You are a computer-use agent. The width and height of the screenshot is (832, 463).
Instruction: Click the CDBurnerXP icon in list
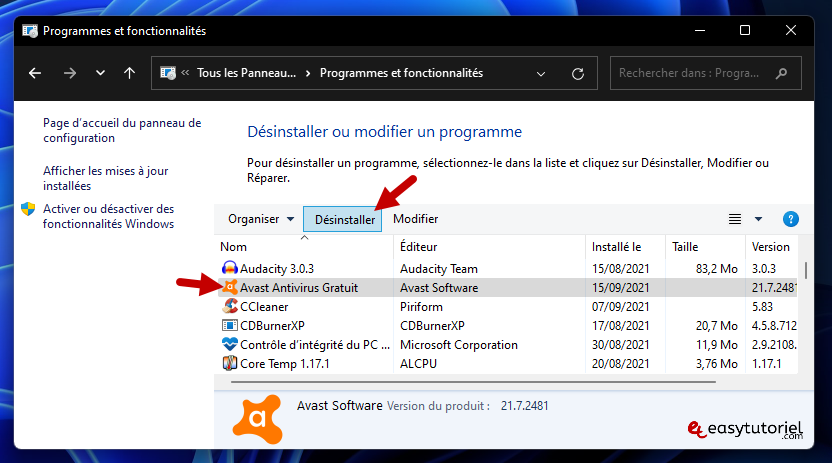tap(229, 326)
